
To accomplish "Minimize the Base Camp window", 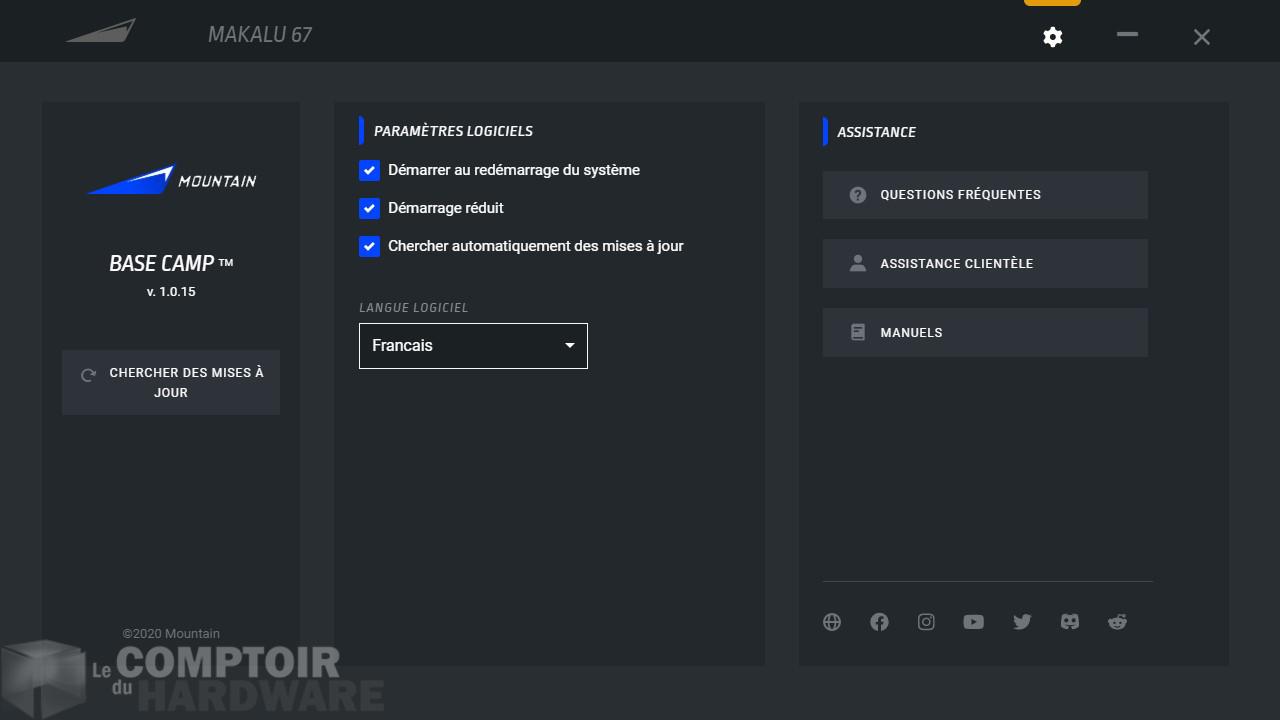I will click(x=1127, y=35).
